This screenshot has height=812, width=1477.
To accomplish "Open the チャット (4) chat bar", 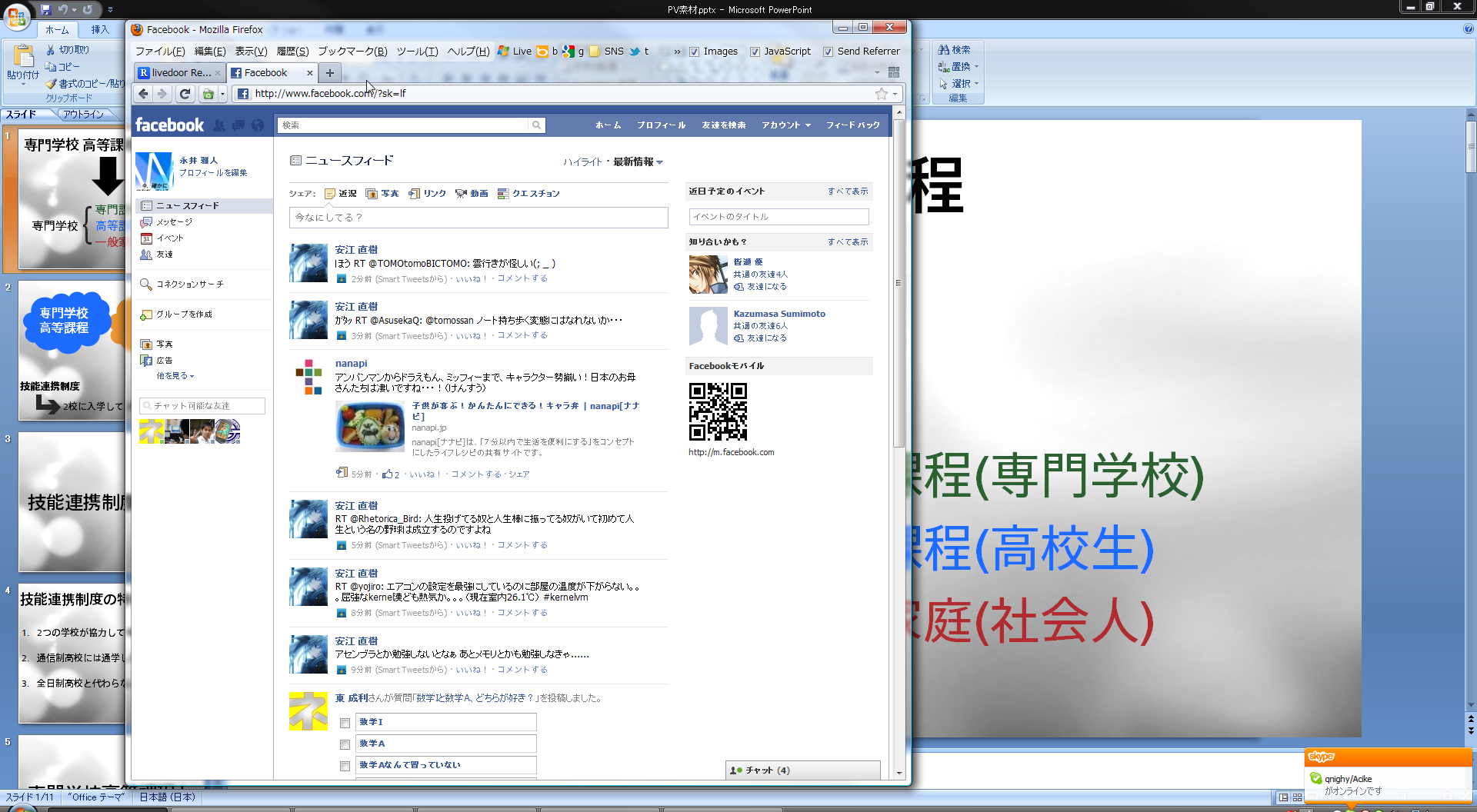I will (802, 770).
